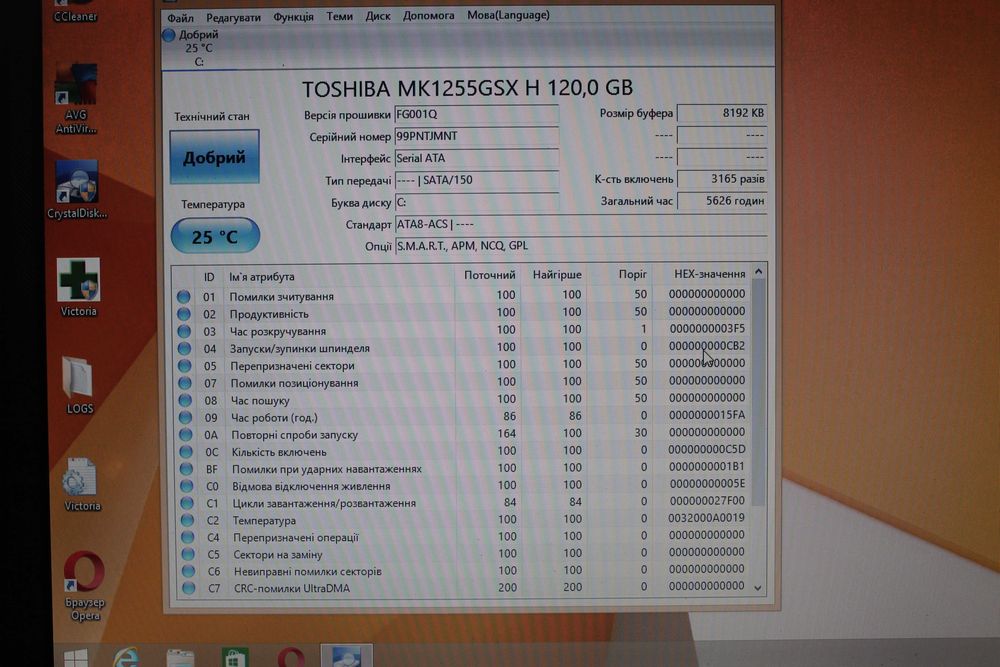Viewport: 1000px width, 667px height.
Task: Click the attribute list scrollbar thumb
Action: (758, 392)
